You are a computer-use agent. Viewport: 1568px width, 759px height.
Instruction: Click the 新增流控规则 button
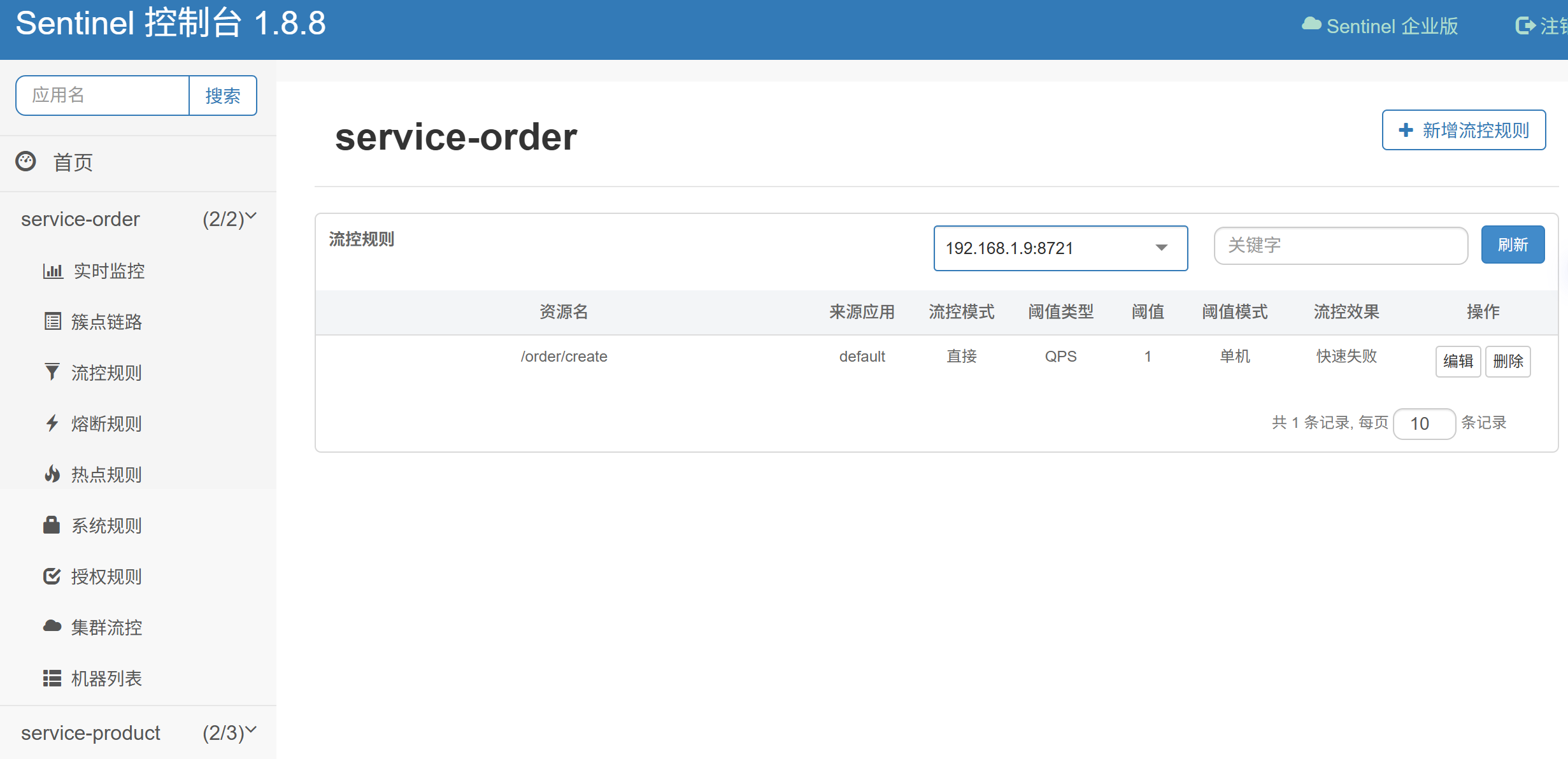click(1464, 131)
